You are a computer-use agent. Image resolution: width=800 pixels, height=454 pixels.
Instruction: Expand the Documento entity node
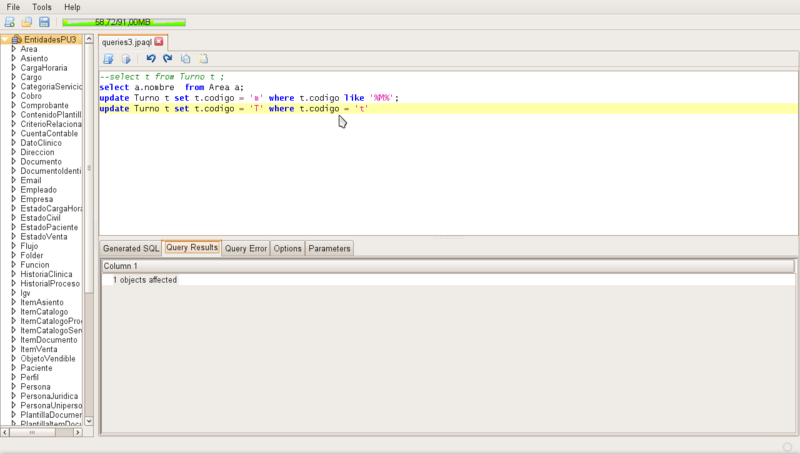tap(14, 161)
